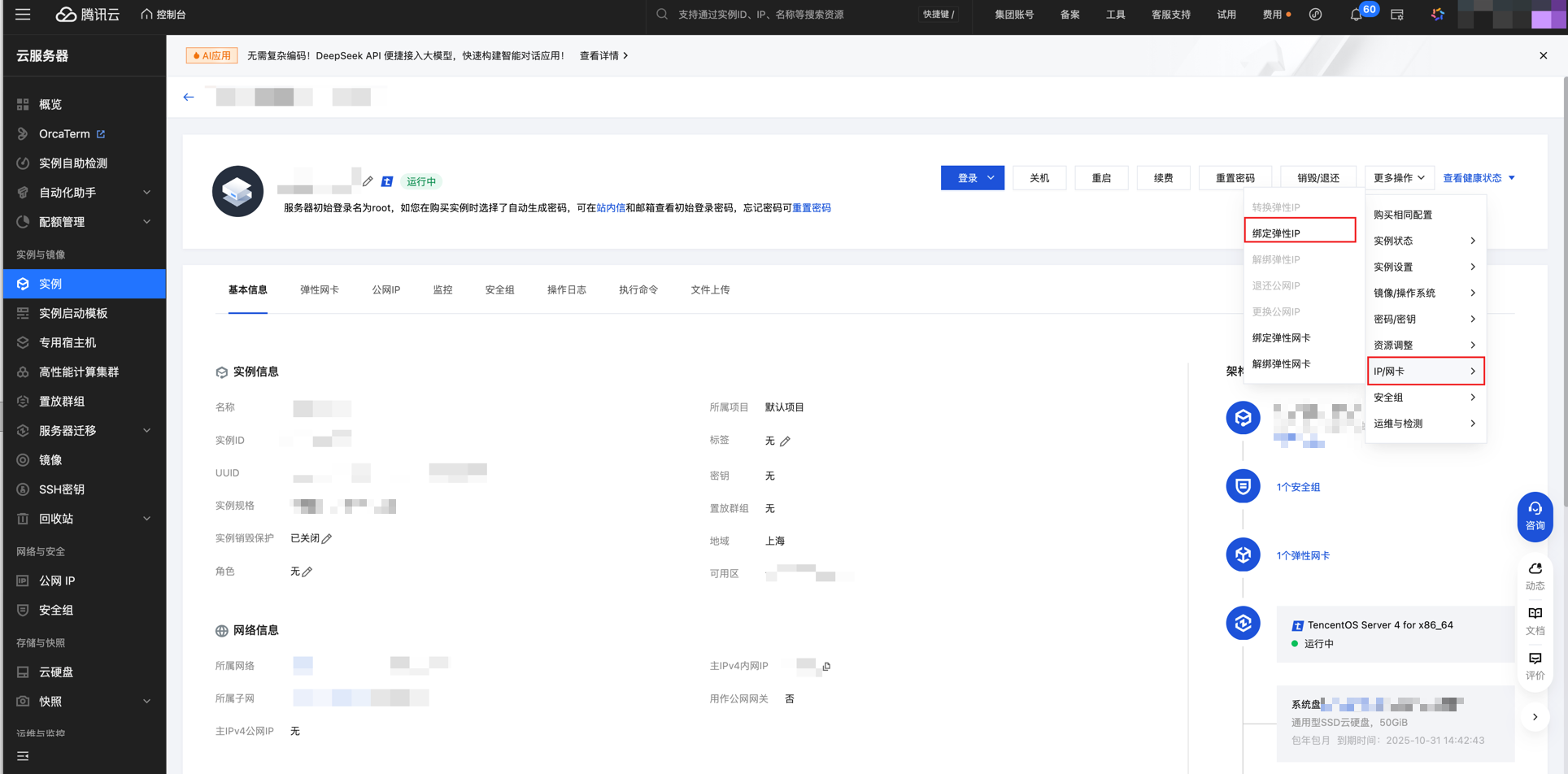Open the hamburger menu in top bar

pyautogui.click(x=23, y=15)
